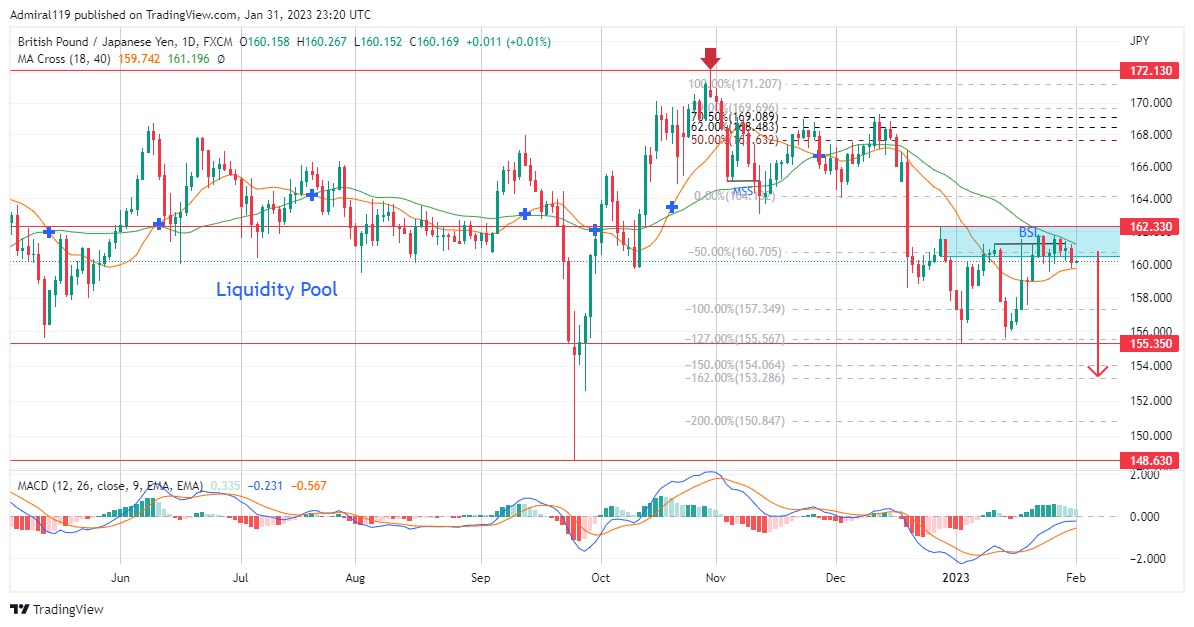Image resolution: width=1194 pixels, height=627 pixels.
Task: Click the -200.00%(150.847) Fibonacci label
Action: [735, 421]
